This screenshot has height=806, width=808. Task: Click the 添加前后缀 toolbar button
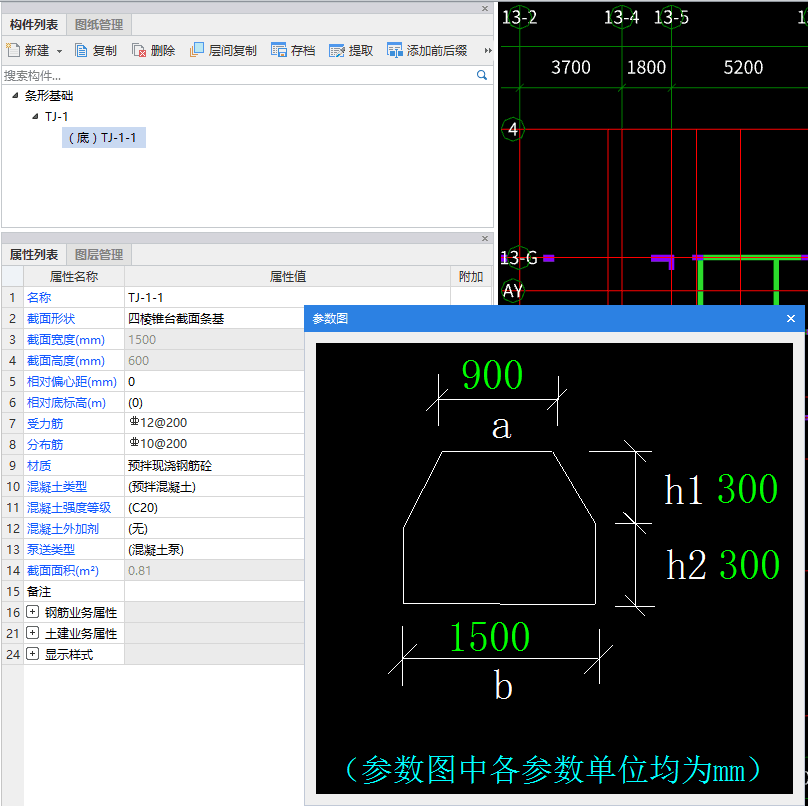click(427, 51)
